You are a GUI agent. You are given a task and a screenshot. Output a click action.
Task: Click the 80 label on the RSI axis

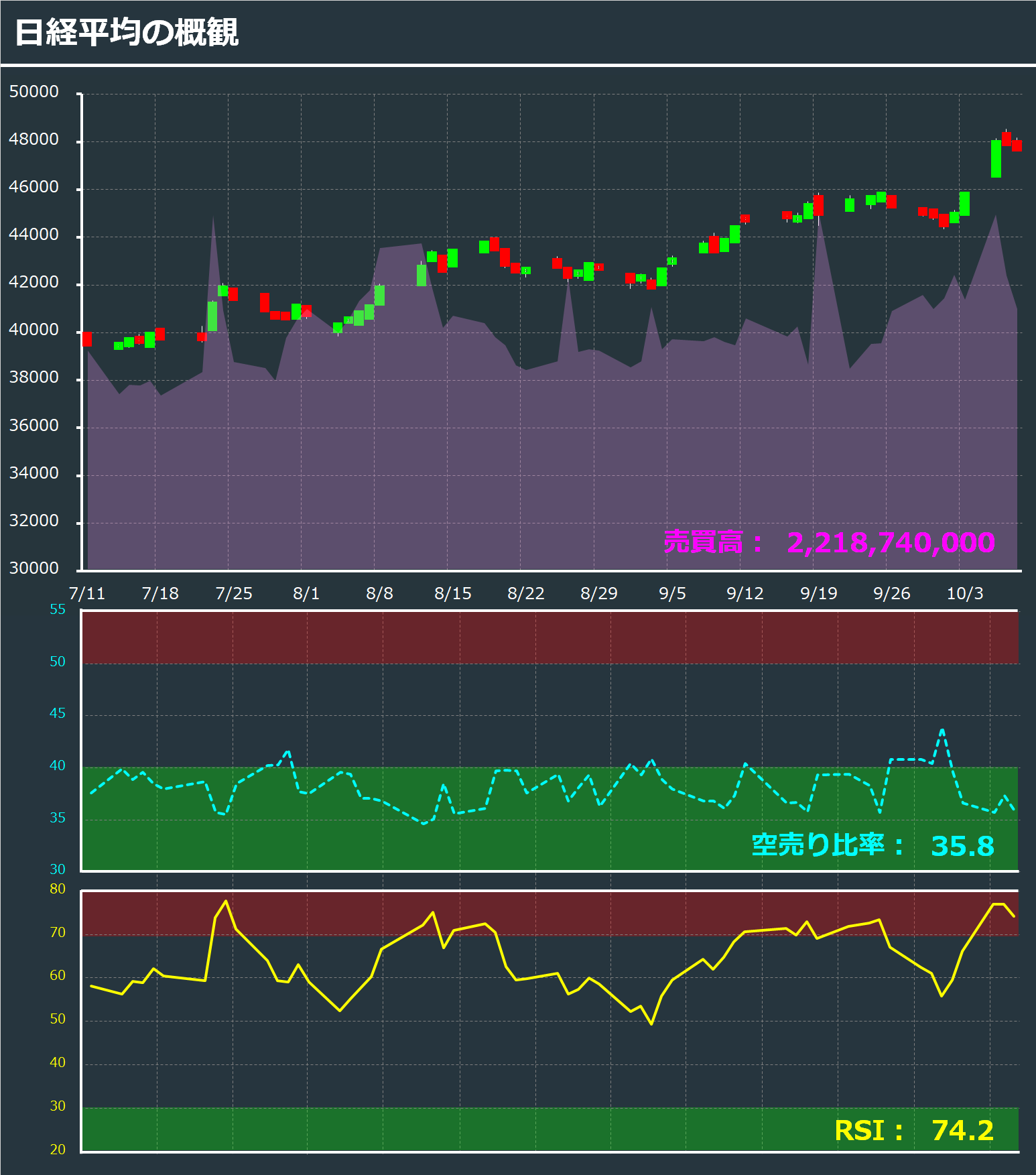(x=58, y=889)
